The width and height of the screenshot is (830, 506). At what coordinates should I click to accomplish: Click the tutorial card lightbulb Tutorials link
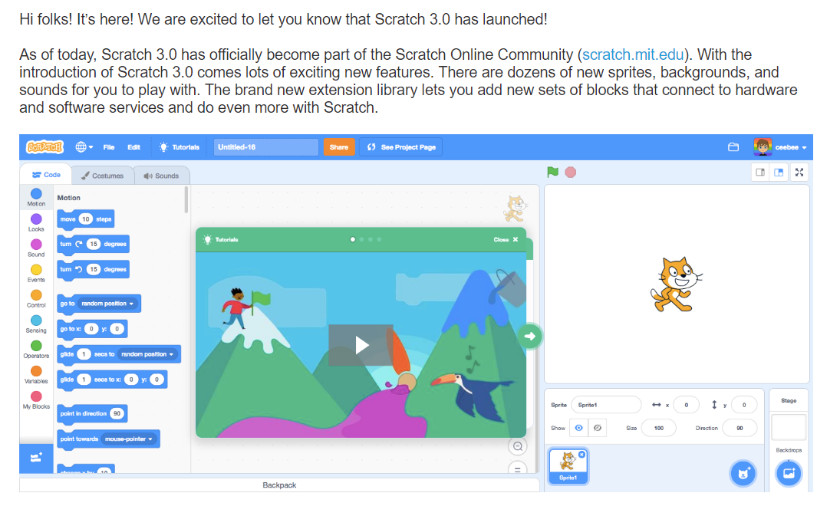coord(221,240)
